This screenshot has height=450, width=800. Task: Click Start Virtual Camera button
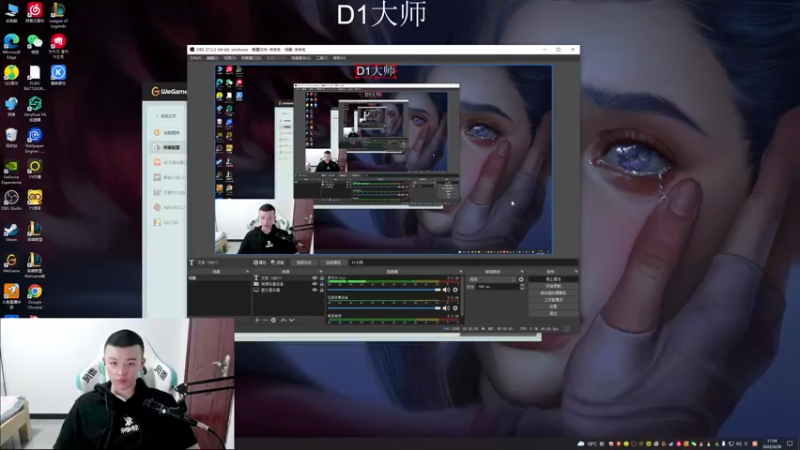(x=554, y=293)
